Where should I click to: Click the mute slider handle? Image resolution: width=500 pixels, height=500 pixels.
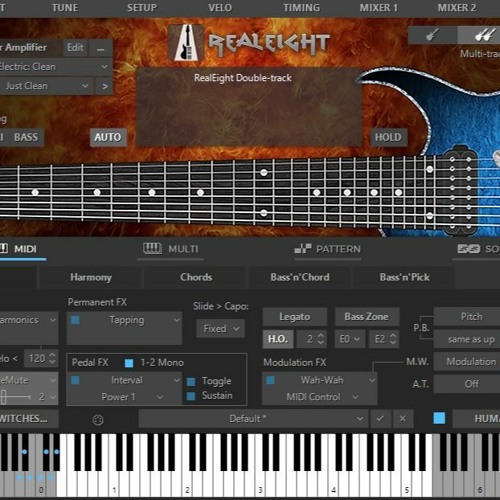tap(3, 397)
